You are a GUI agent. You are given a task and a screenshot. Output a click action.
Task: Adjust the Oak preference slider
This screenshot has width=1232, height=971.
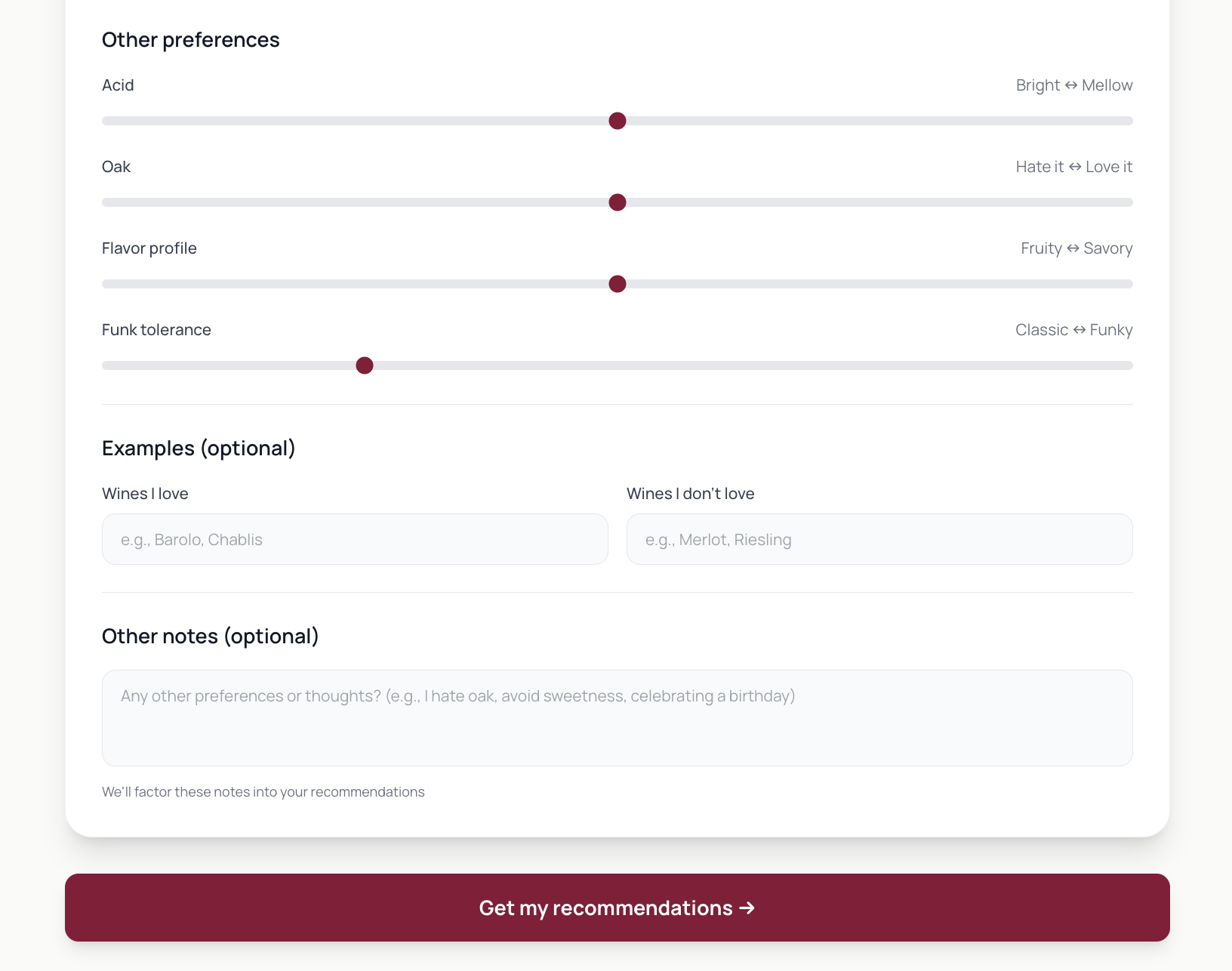[617, 202]
